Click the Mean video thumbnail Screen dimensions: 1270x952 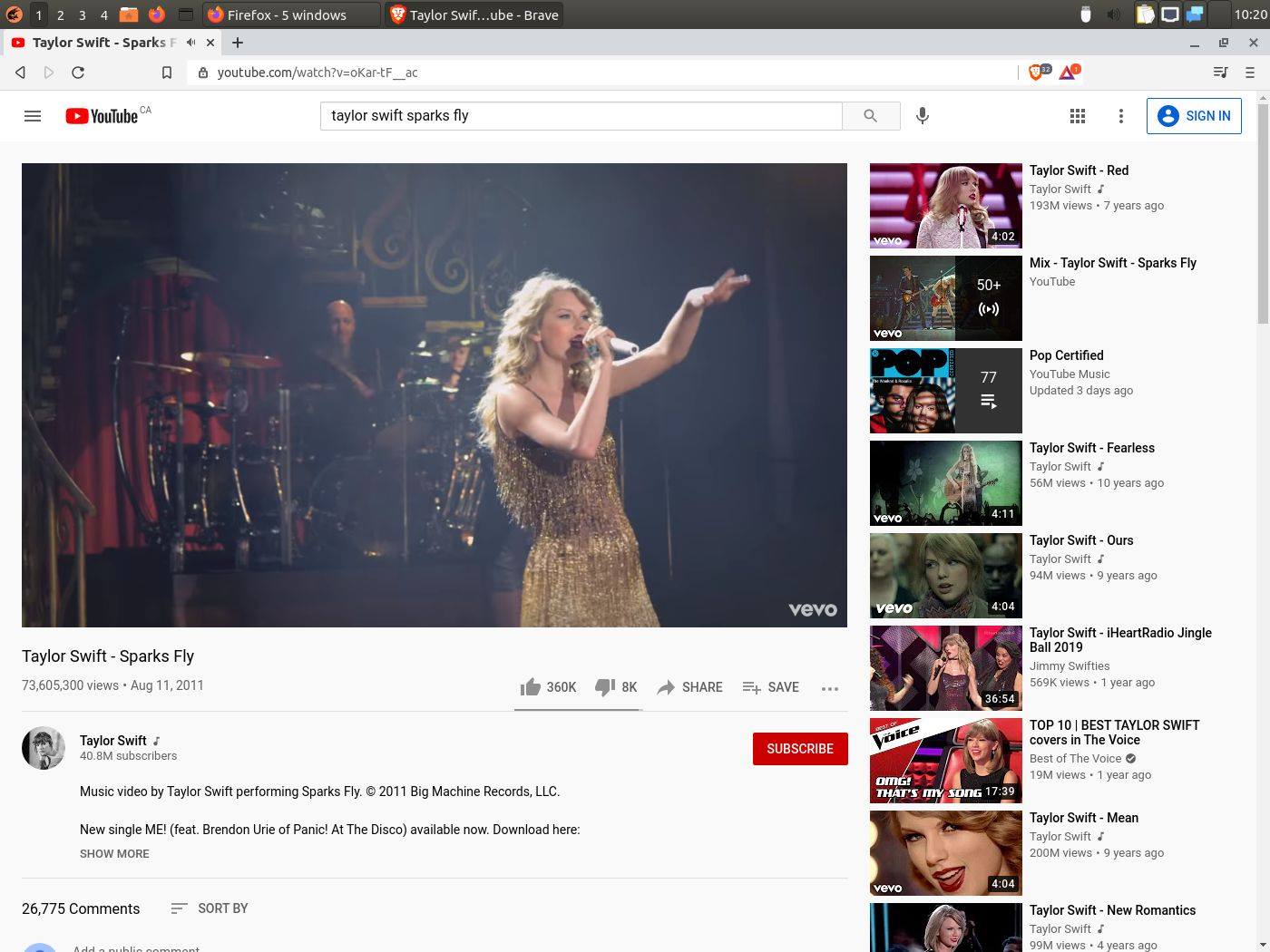click(946, 853)
